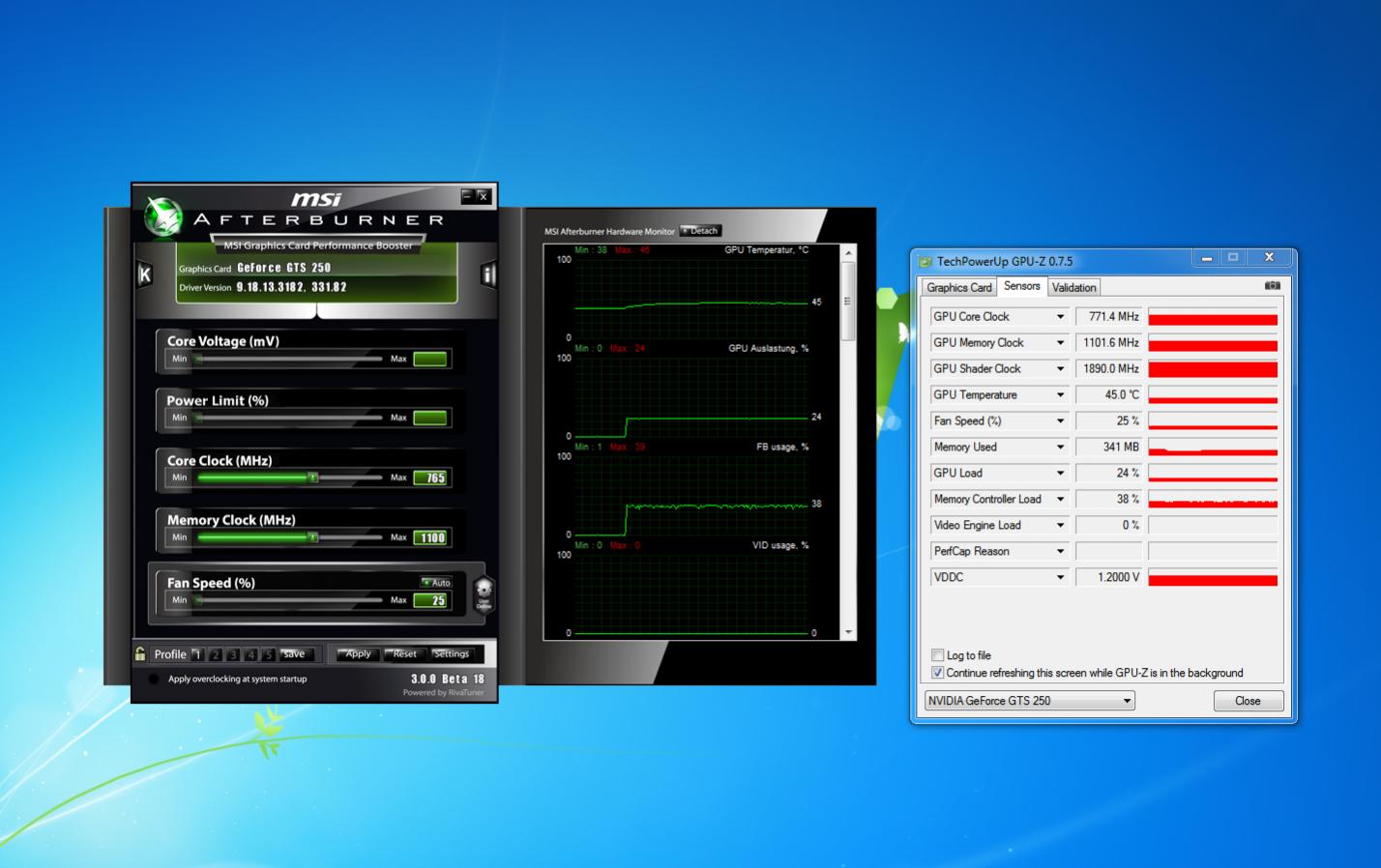Open the PerfCap Reason sensor dropdown
The image size is (1381, 868).
(1060, 551)
